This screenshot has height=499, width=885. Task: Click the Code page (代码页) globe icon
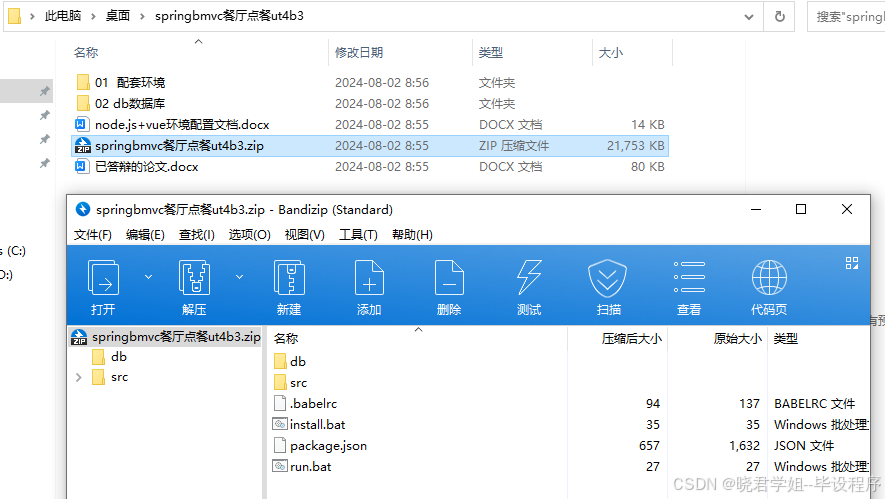point(769,277)
